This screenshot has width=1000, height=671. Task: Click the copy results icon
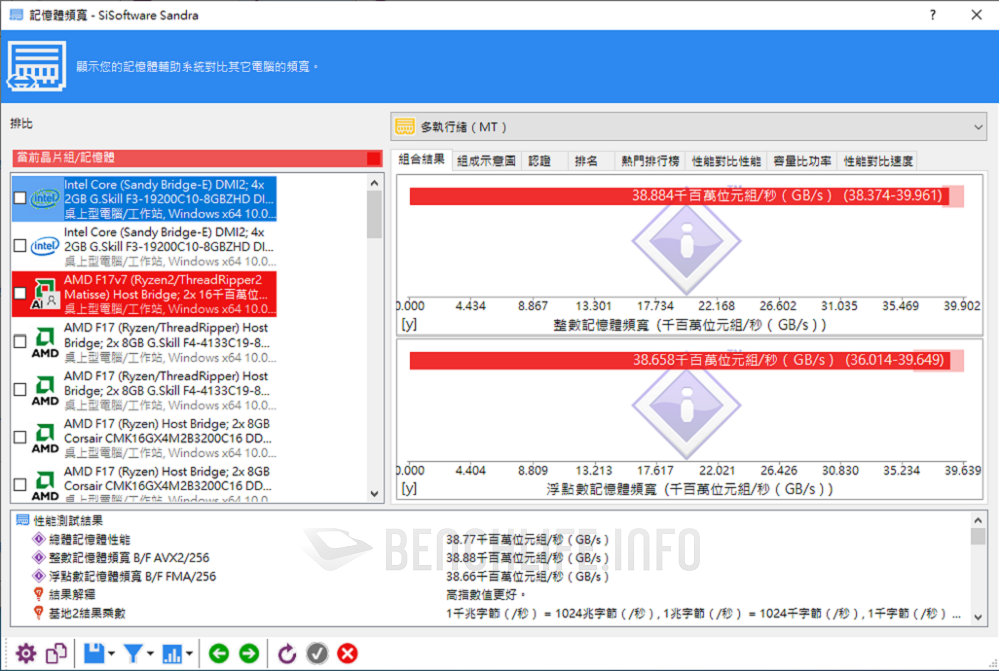pyautogui.click(x=57, y=653)
